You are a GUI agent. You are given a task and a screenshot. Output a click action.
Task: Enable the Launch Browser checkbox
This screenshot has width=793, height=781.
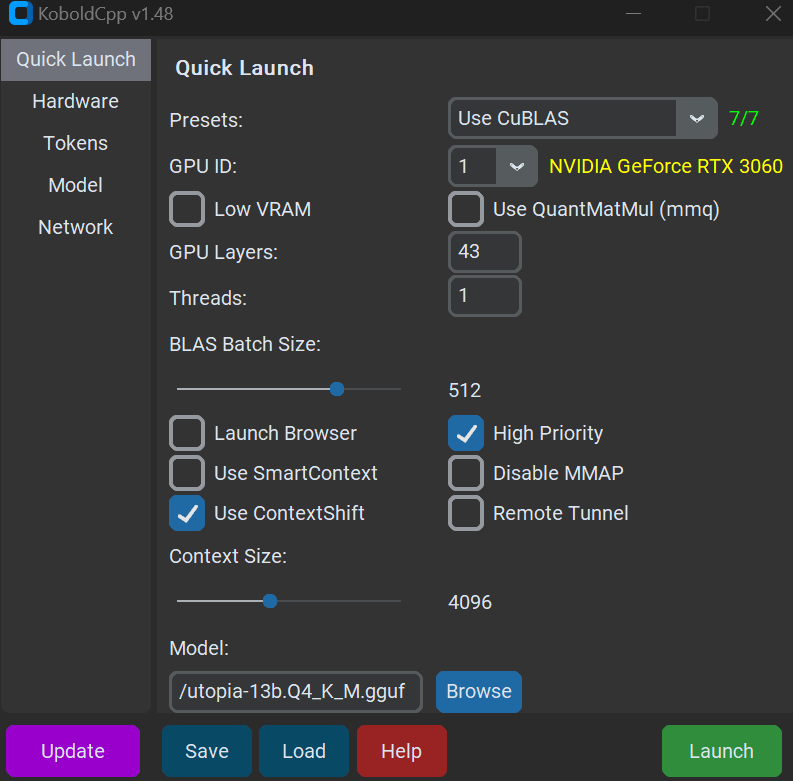(187, 433)
